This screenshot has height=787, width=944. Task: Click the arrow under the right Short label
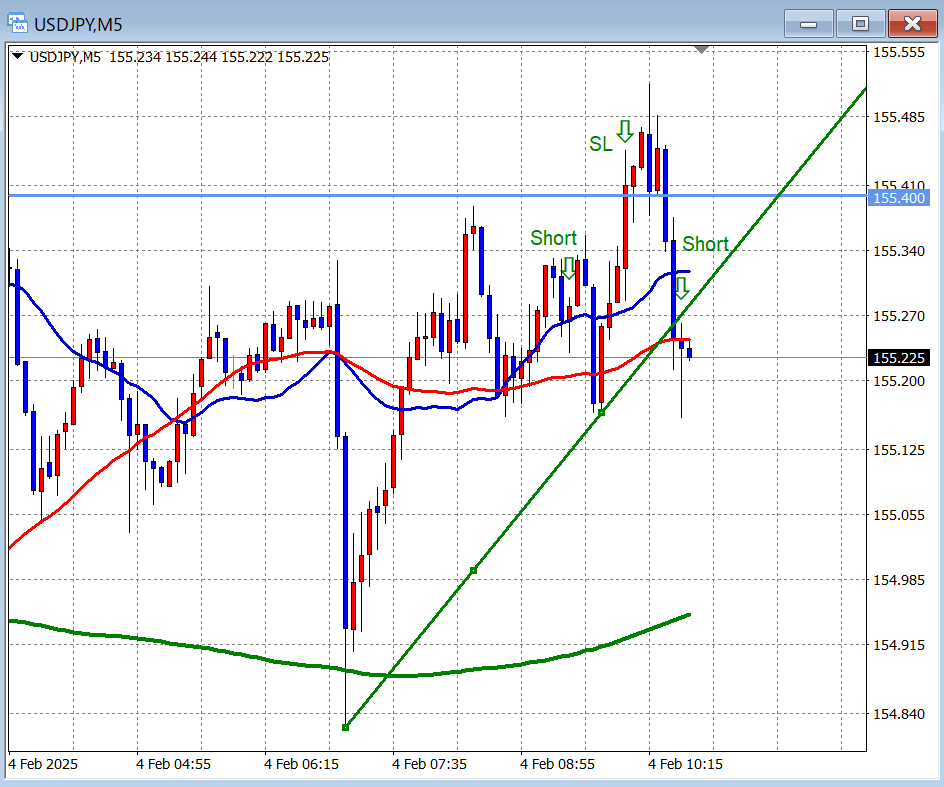tap(681, 288)
